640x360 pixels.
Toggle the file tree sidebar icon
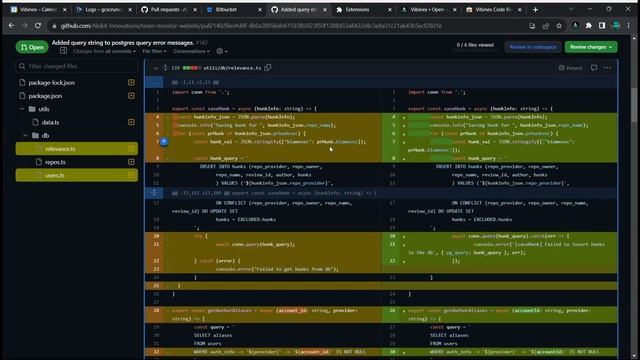click(63, 51)
